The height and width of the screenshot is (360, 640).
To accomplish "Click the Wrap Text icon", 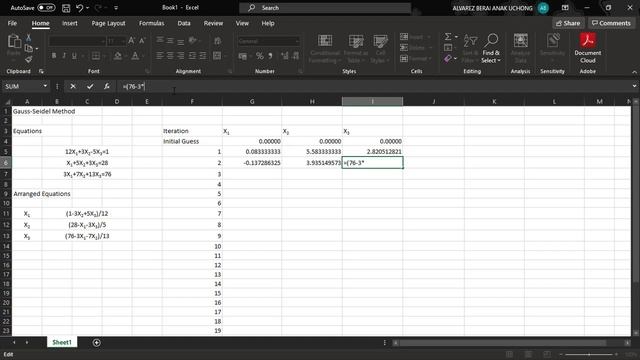I will [x=218, y=40].
